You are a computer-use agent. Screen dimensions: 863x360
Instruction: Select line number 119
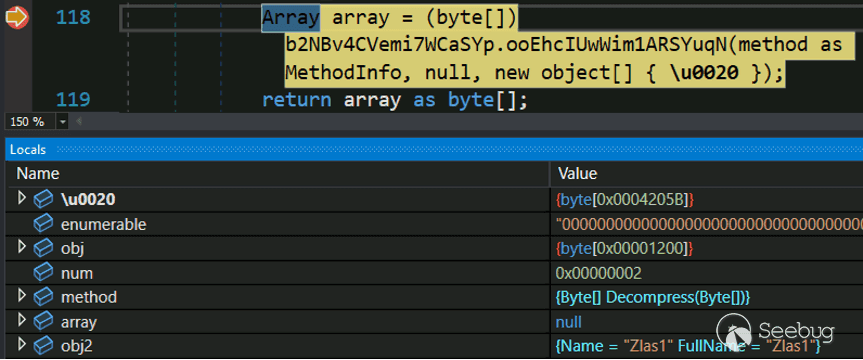coord(73,100)
